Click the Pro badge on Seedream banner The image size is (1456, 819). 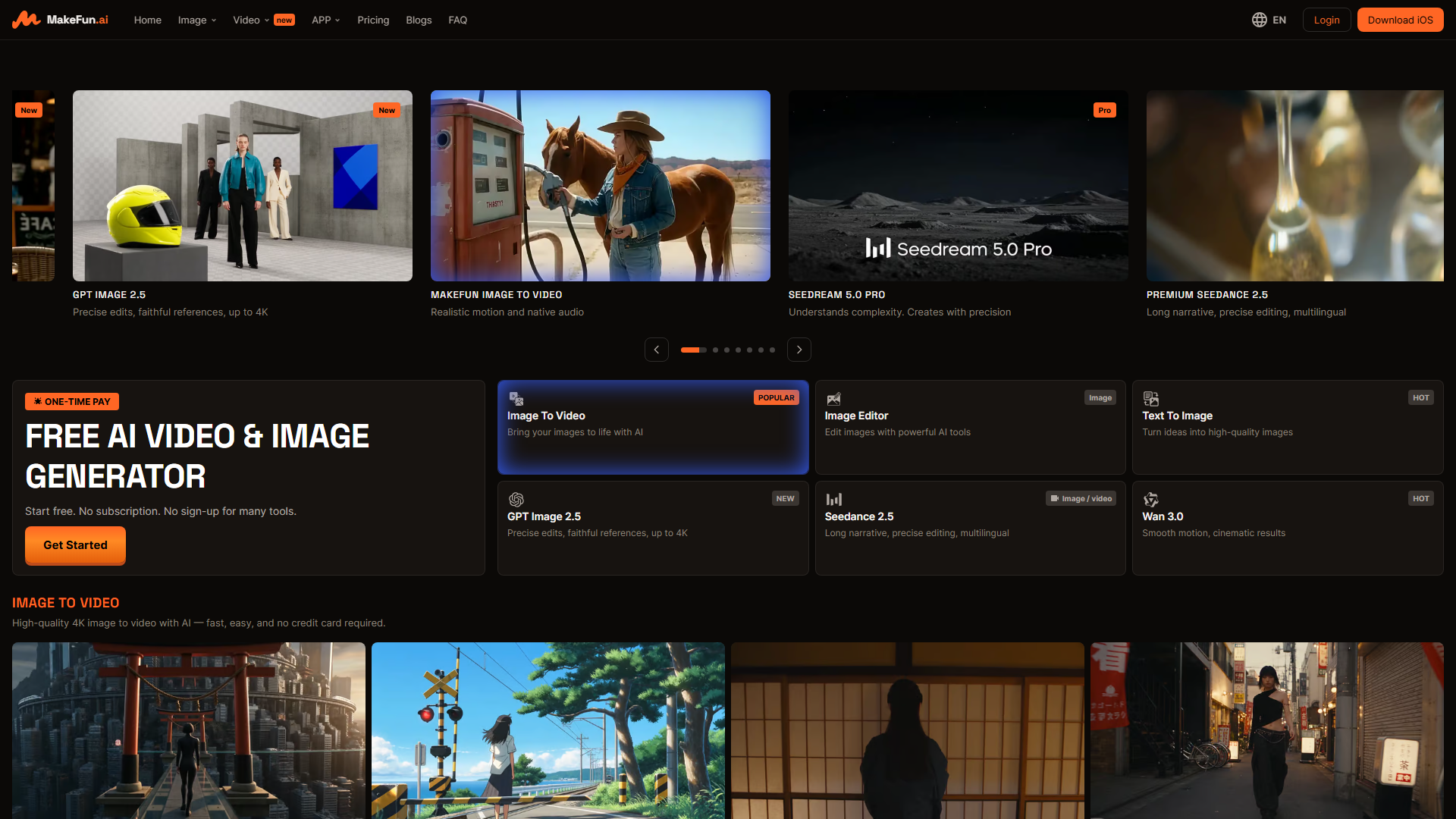point(1105,111)
